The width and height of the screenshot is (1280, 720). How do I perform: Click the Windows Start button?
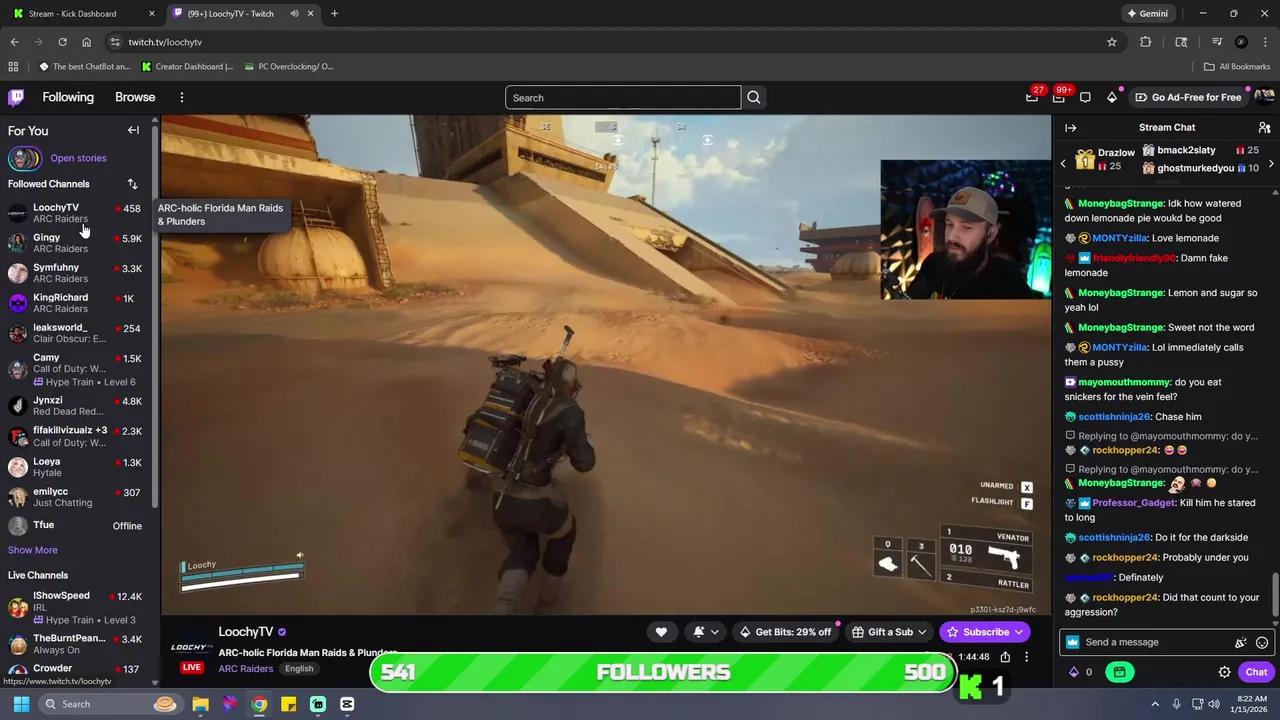(x=21, y=704)
